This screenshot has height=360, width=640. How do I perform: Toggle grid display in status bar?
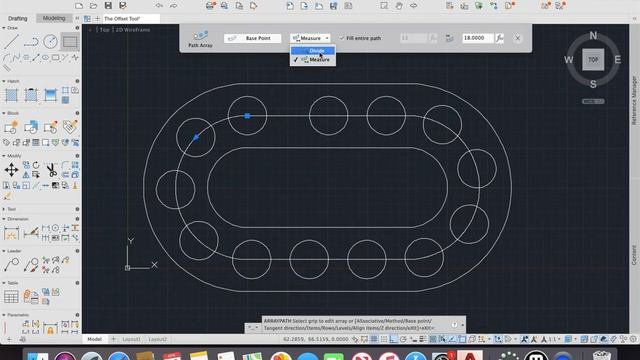tap(373, 339)
